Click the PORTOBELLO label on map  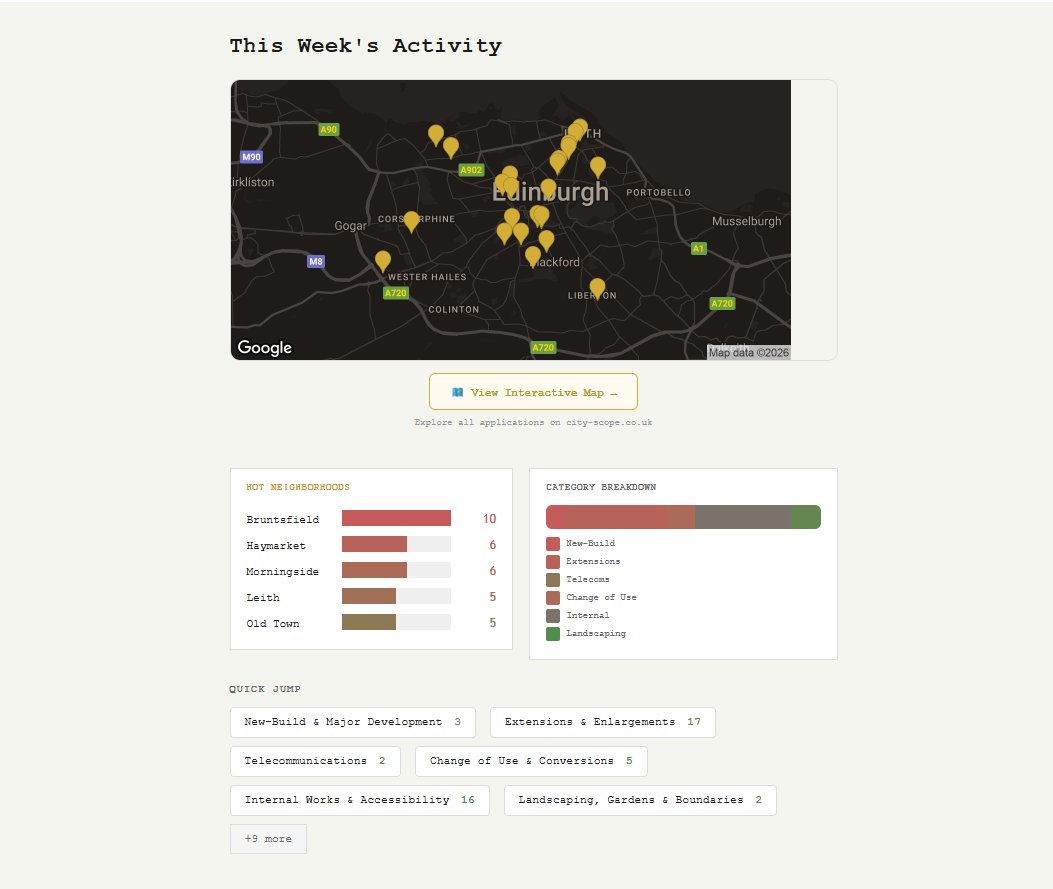coord(658,193)
